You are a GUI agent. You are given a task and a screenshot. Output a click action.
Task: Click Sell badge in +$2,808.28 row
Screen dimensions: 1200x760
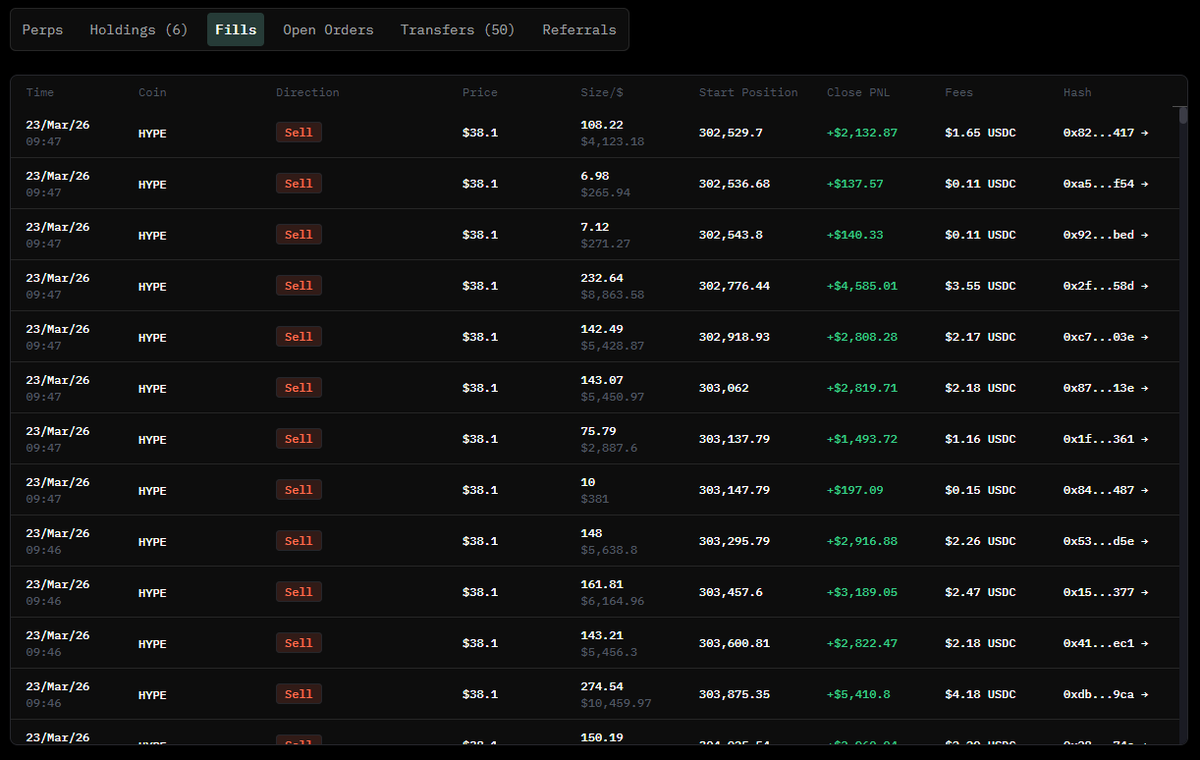299,336
